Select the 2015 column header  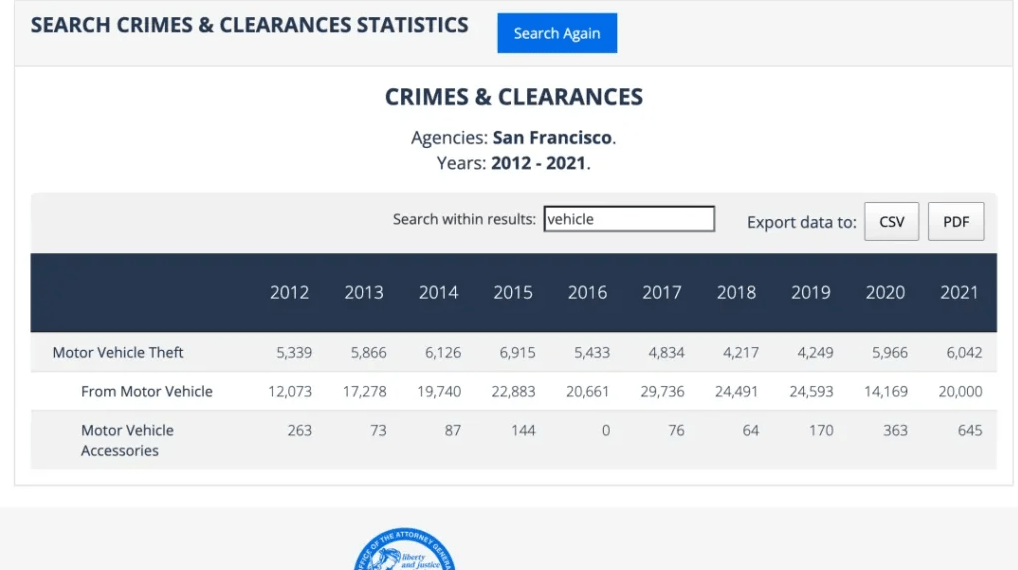[x=513, y=292]
